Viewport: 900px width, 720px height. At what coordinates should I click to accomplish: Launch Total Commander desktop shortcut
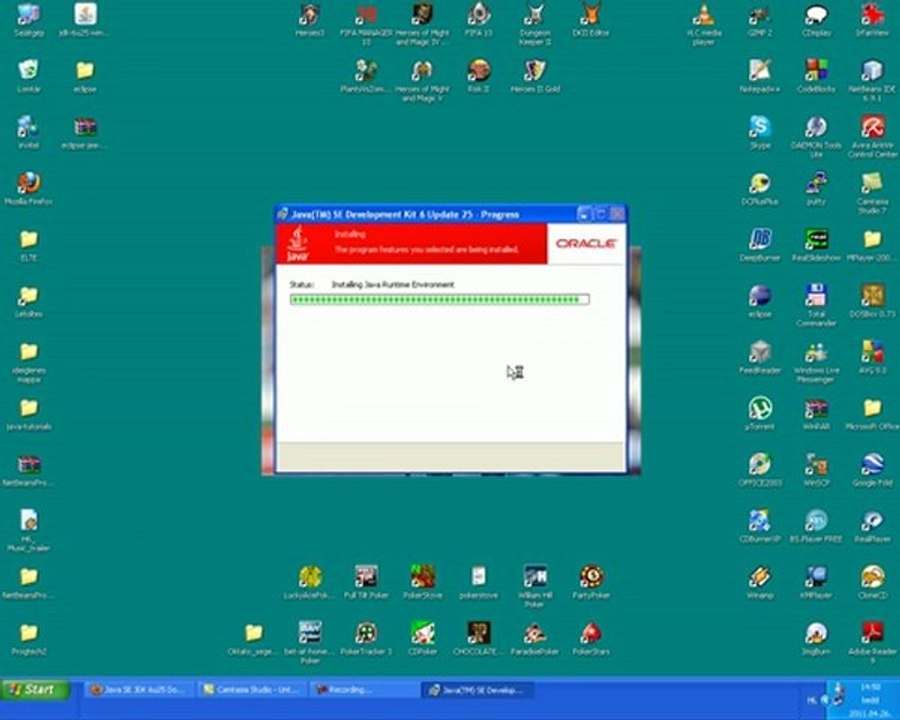click(x=816, y=305)
